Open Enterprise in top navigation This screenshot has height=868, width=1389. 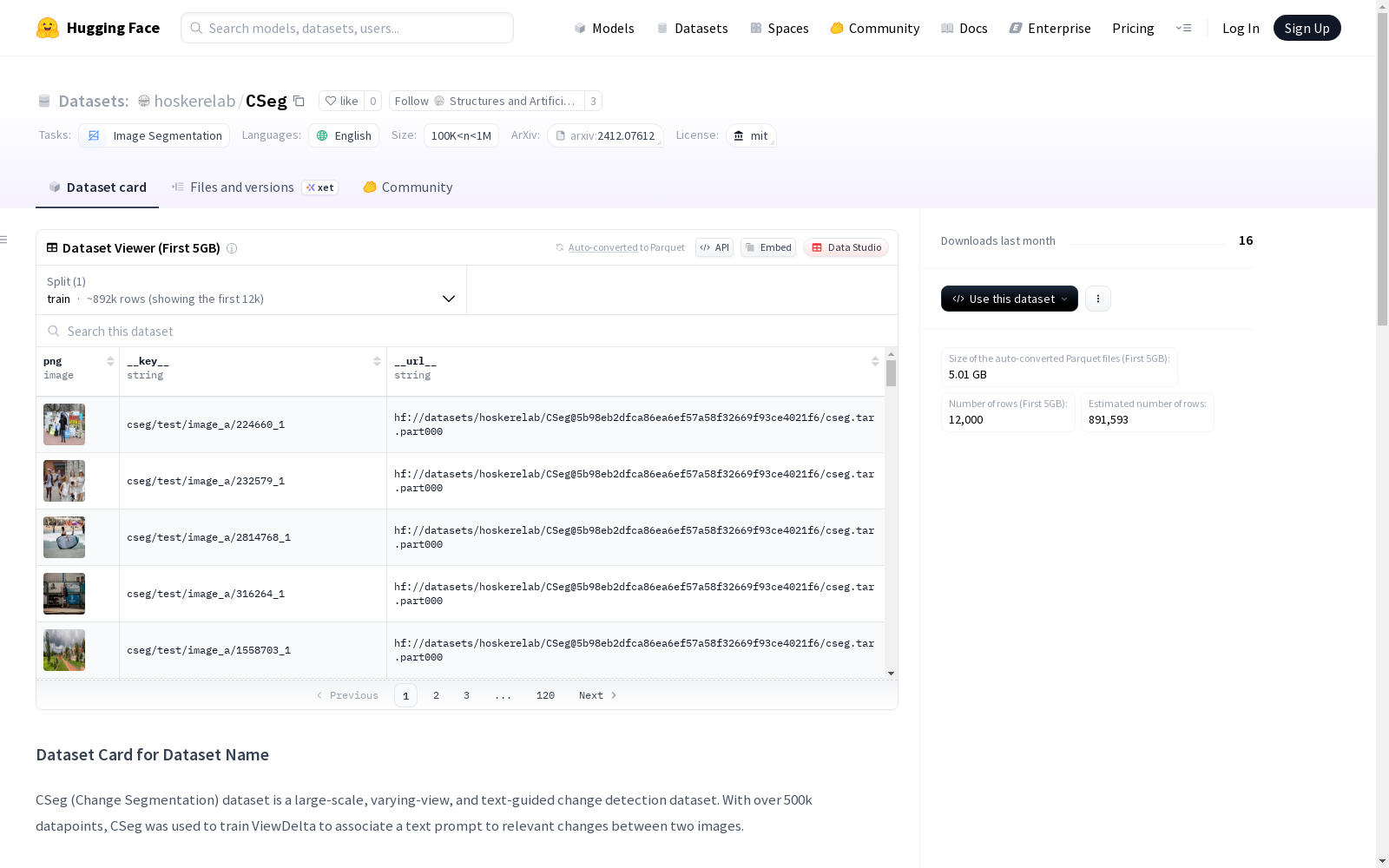[1050, 28]
